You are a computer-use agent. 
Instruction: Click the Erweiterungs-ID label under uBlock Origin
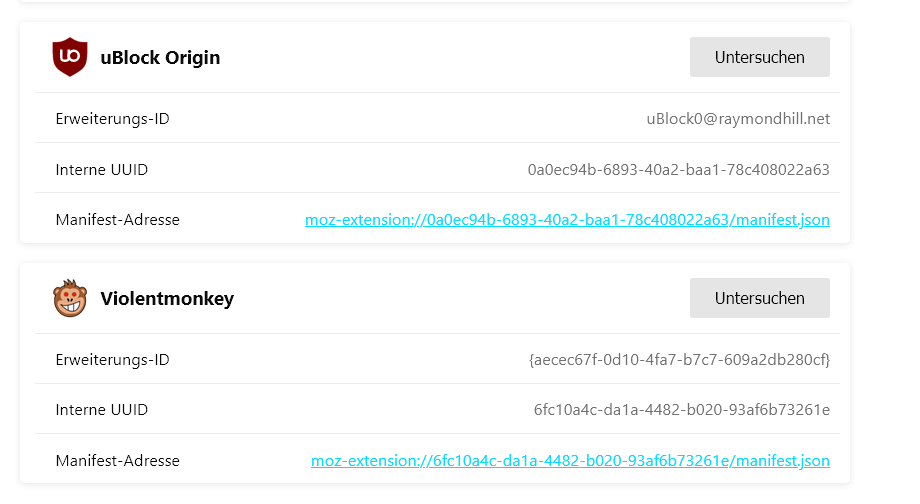[x=112, y=119]
